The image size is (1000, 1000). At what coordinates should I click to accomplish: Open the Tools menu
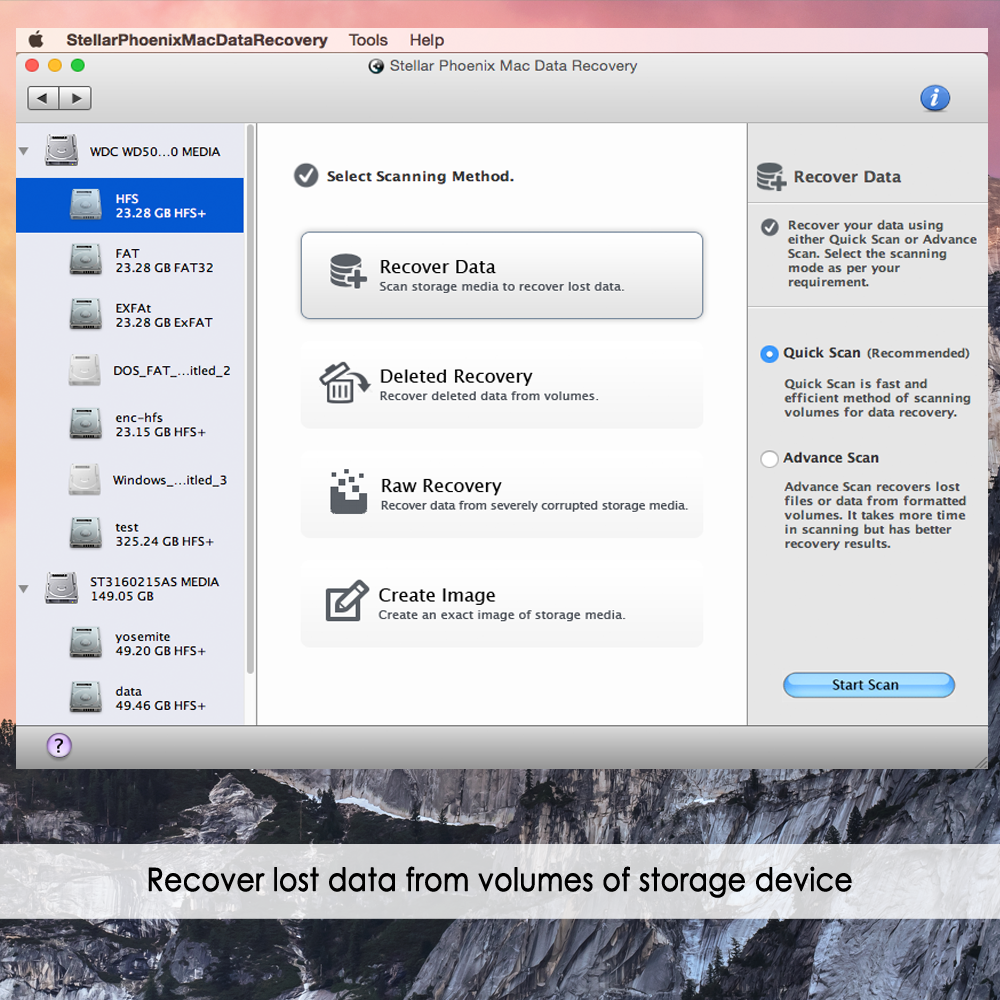[x=368, y=40]
